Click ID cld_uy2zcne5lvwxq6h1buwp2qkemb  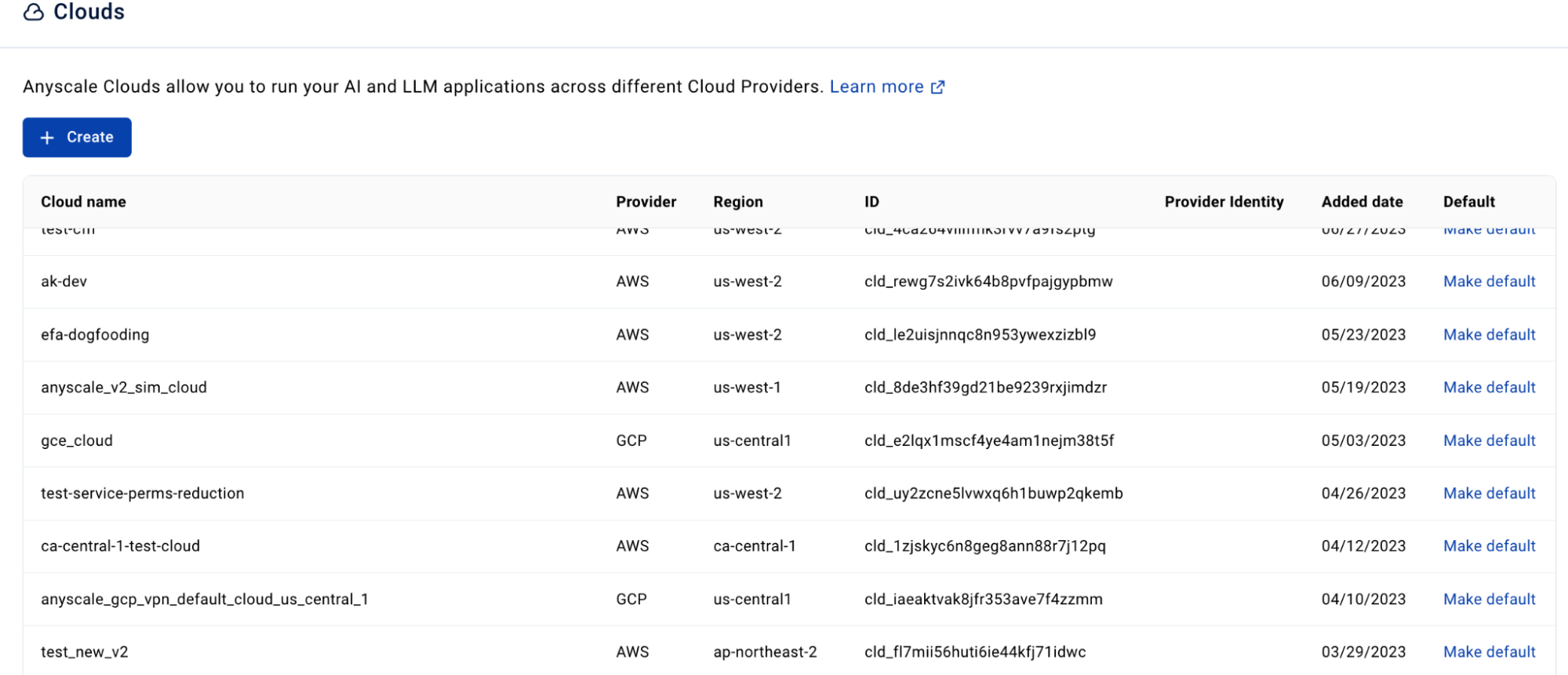[x=993, y=493]
